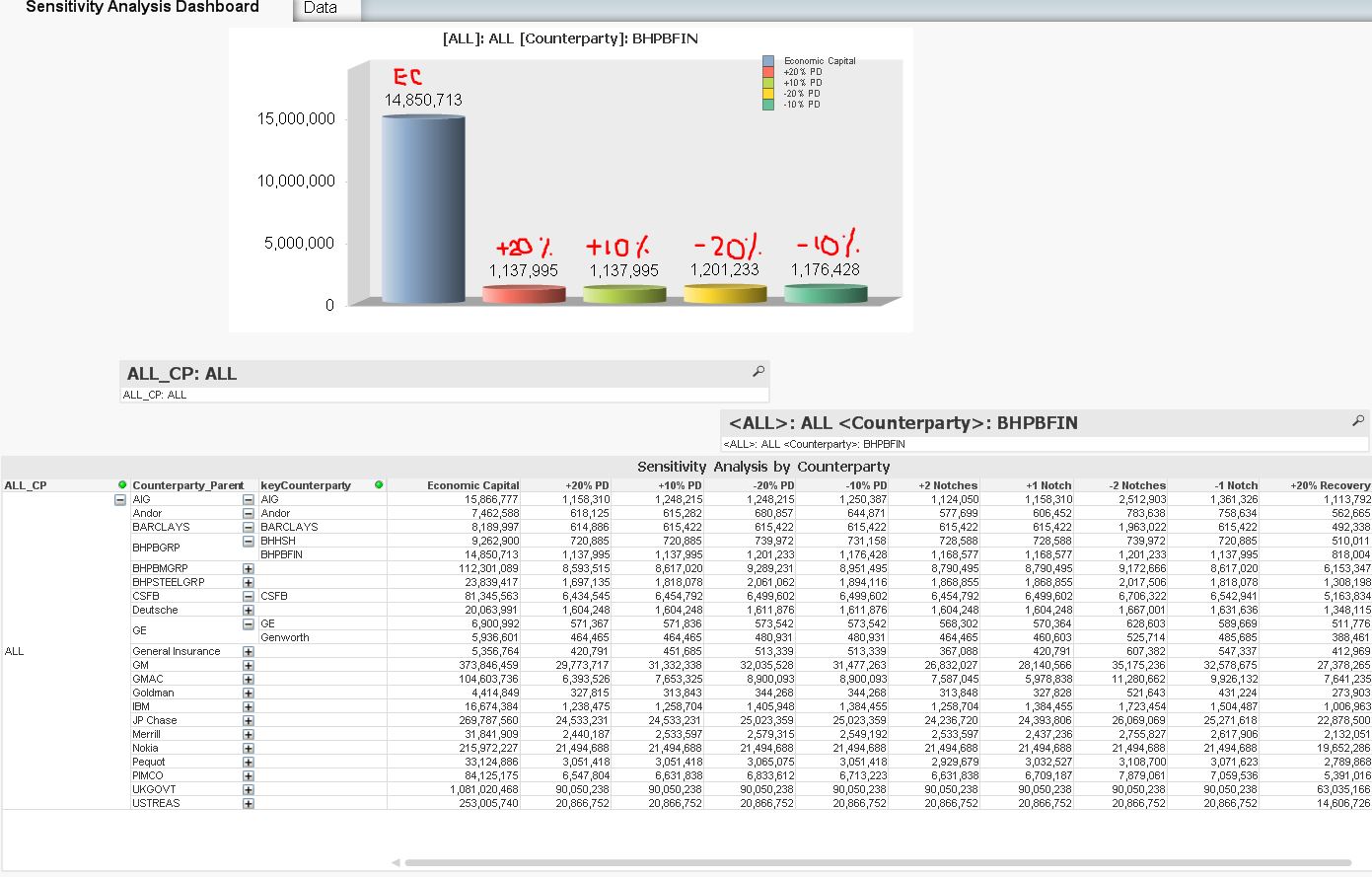Expand the IBM counterparty parent row
This screenshot has height=877, width=1372.
click(248, 707)
